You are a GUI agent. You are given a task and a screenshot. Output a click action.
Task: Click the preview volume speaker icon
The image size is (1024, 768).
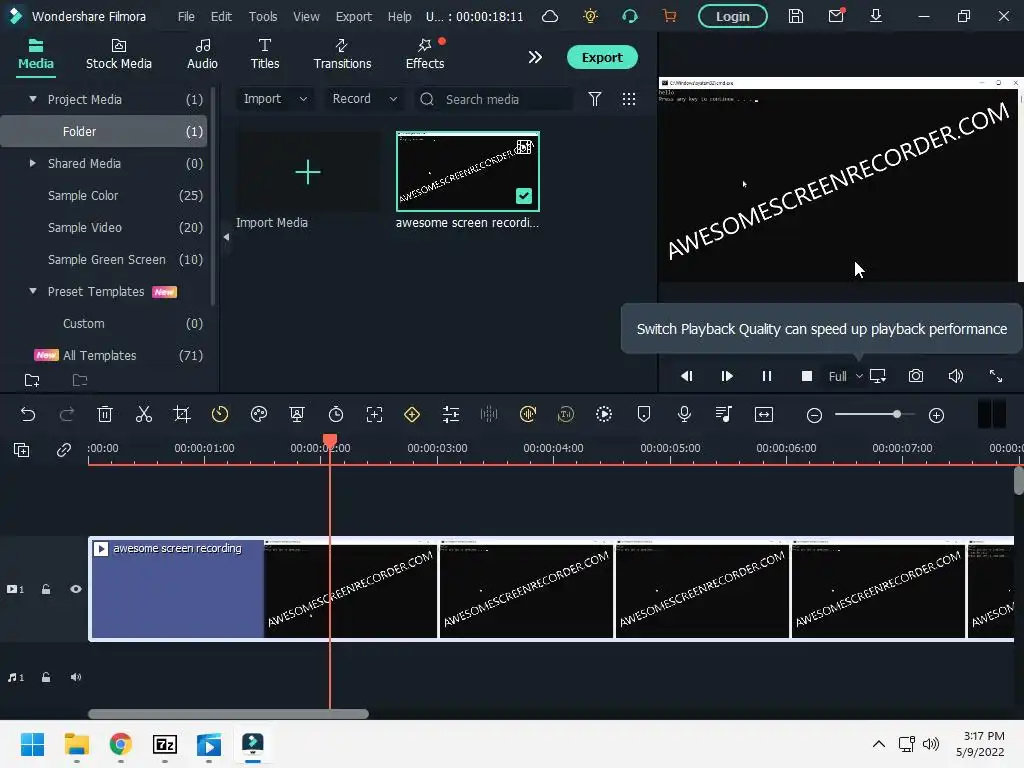pos(955,376)
